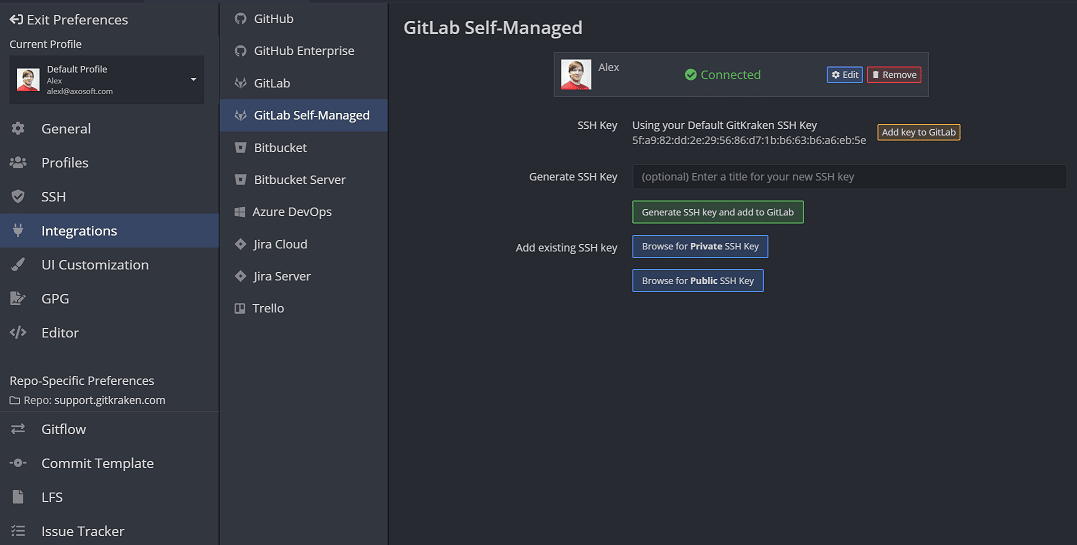Browse for Private SSH Key
1077x545 pixels.
pos(699,247)
